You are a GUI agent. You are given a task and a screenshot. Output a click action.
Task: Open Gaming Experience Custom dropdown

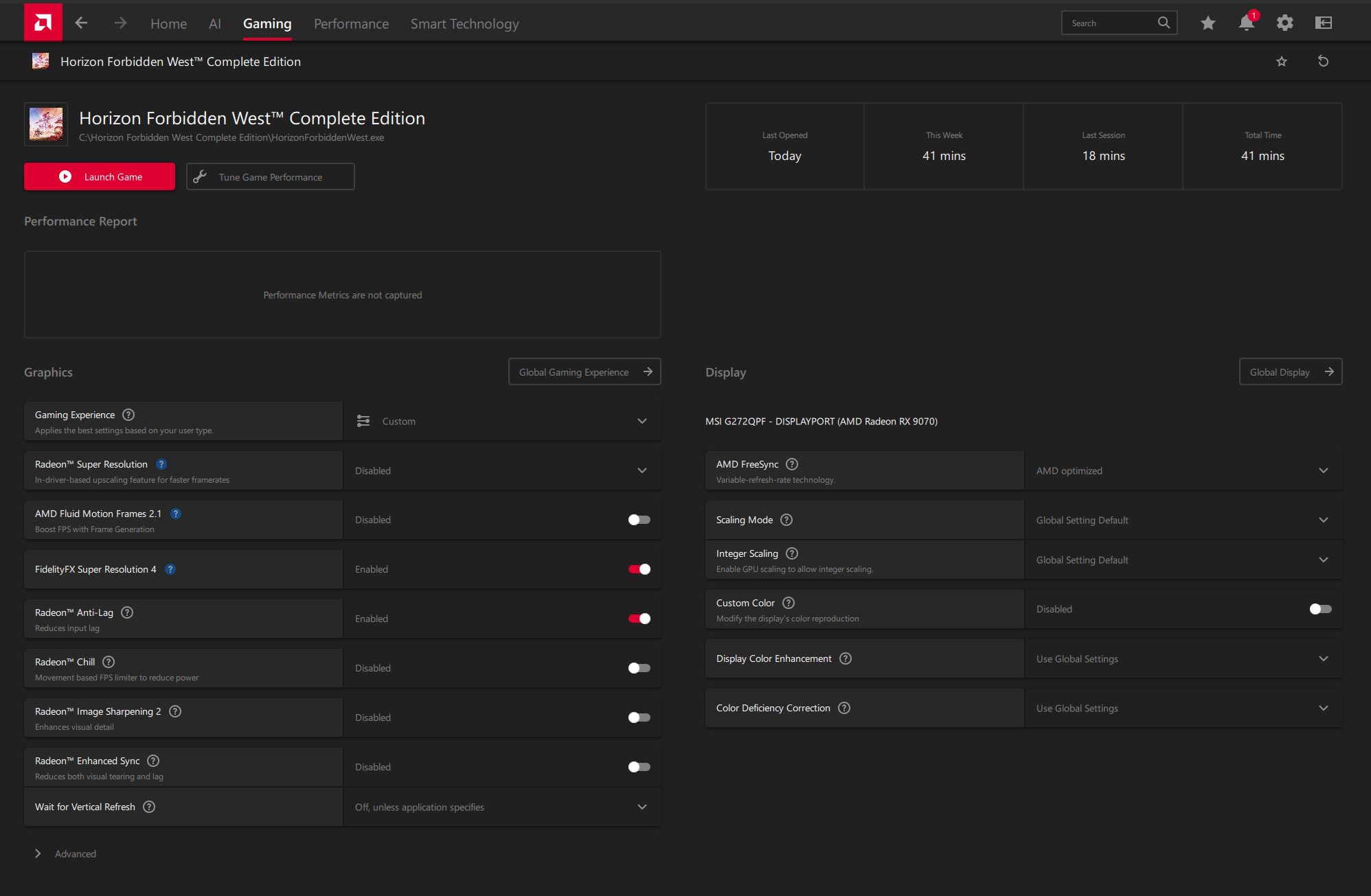[502, 421]
